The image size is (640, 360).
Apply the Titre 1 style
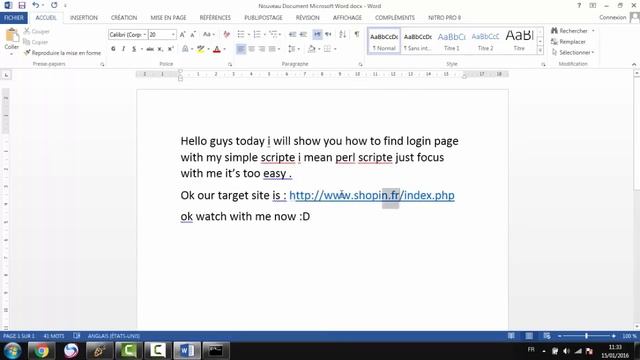click(451, 41)
